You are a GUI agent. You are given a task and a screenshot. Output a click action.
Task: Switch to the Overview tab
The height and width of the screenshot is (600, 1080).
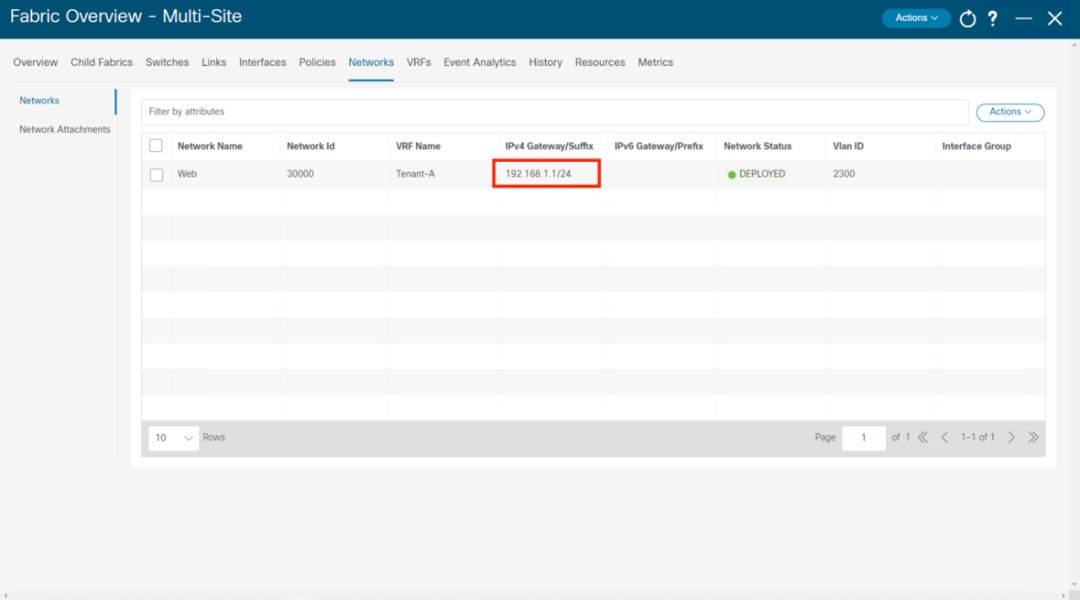[x=35, y=62]
